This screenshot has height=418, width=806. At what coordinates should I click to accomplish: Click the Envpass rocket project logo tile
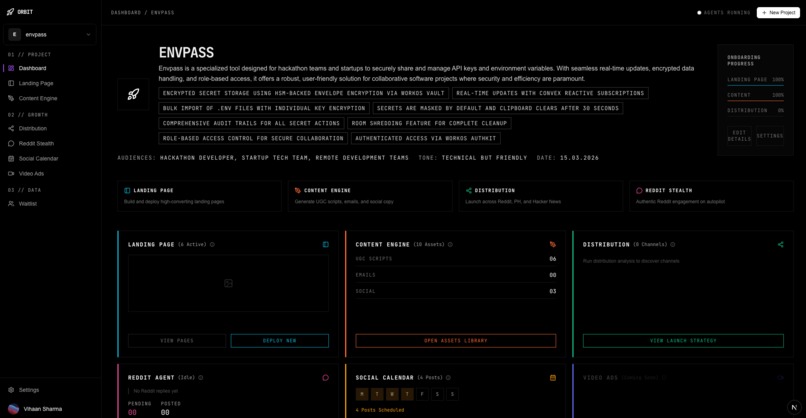coord(133,94)
